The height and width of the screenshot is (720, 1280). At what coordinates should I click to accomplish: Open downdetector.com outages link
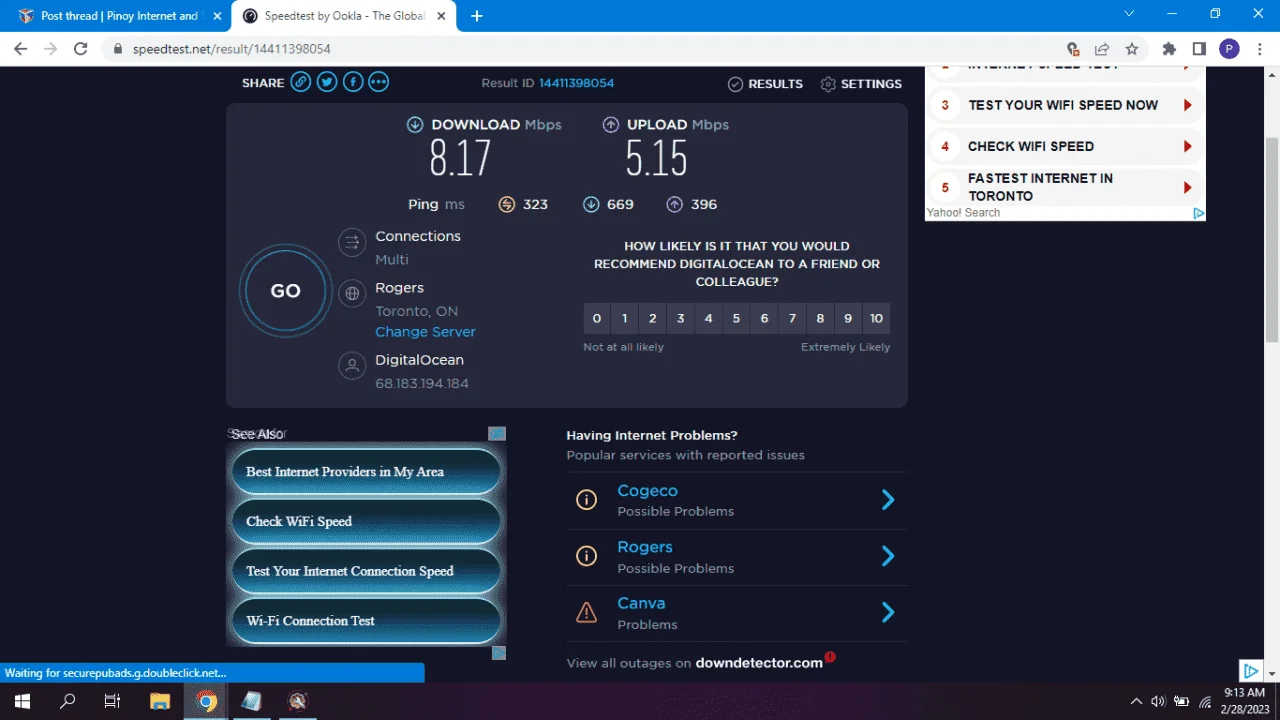coord(759,663)
